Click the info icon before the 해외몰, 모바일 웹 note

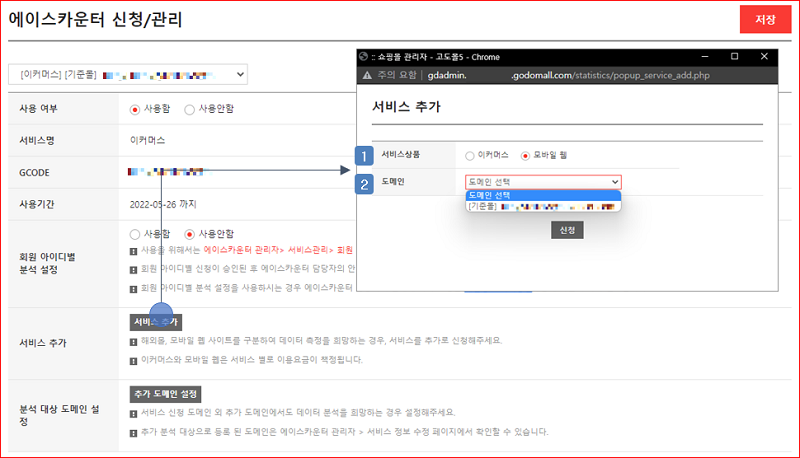click(x=135, y=341)
